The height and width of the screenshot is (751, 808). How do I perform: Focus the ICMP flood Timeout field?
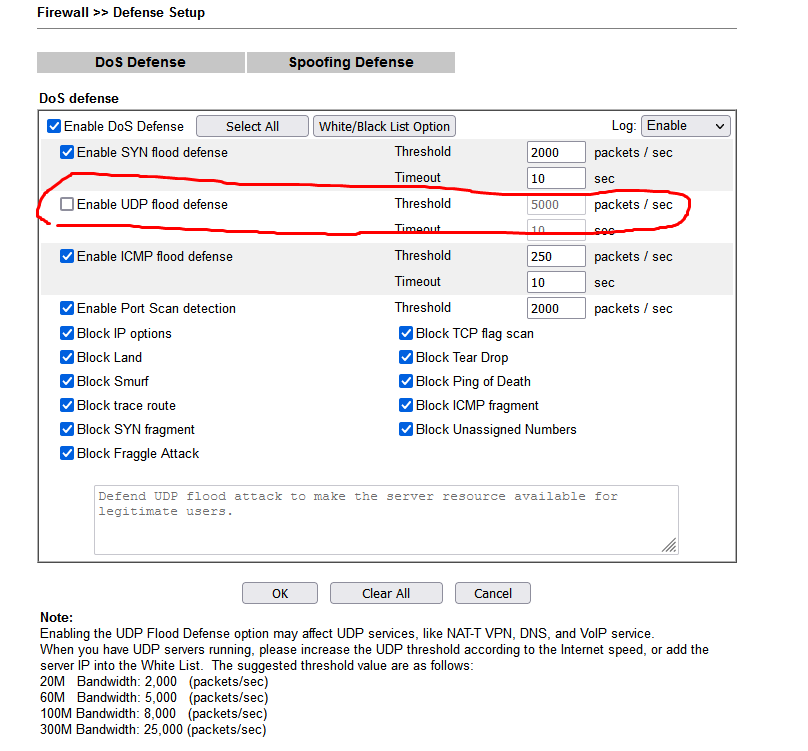pyautogui.click(x=556, y=283)
